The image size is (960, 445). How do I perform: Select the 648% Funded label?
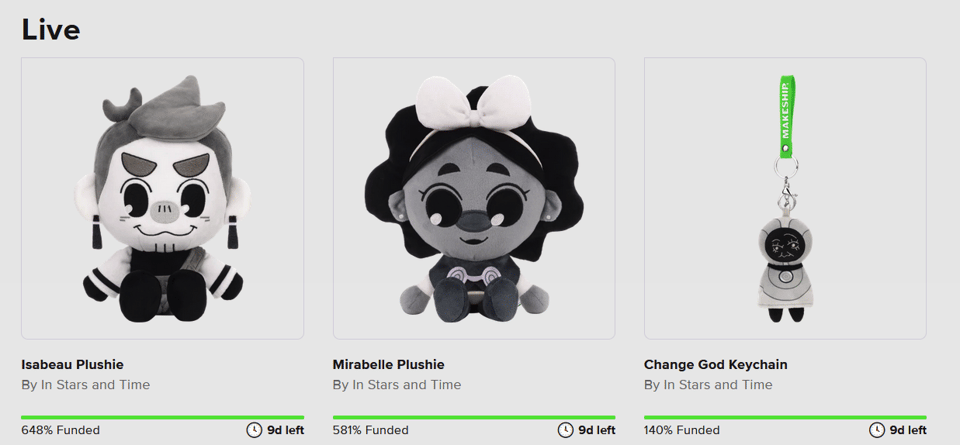pyautogui.click(x=60, y=430)
